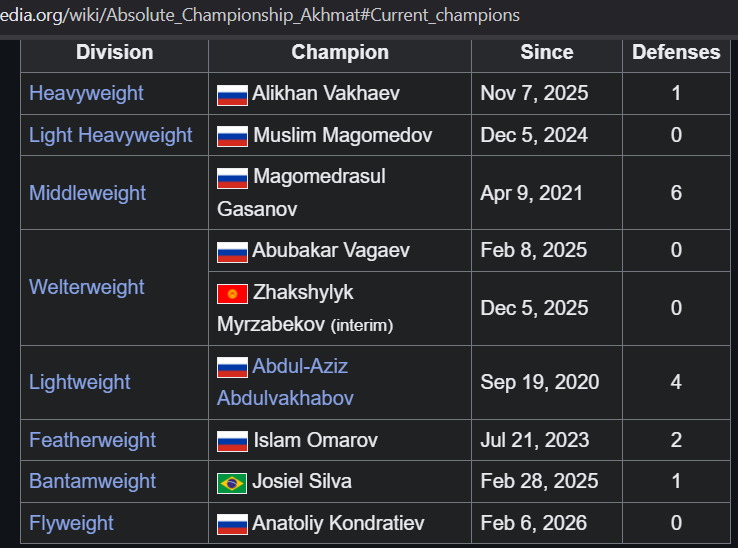
Task: Click flag beside Magomedrasul Gasanov
Action: coord(232,178)
